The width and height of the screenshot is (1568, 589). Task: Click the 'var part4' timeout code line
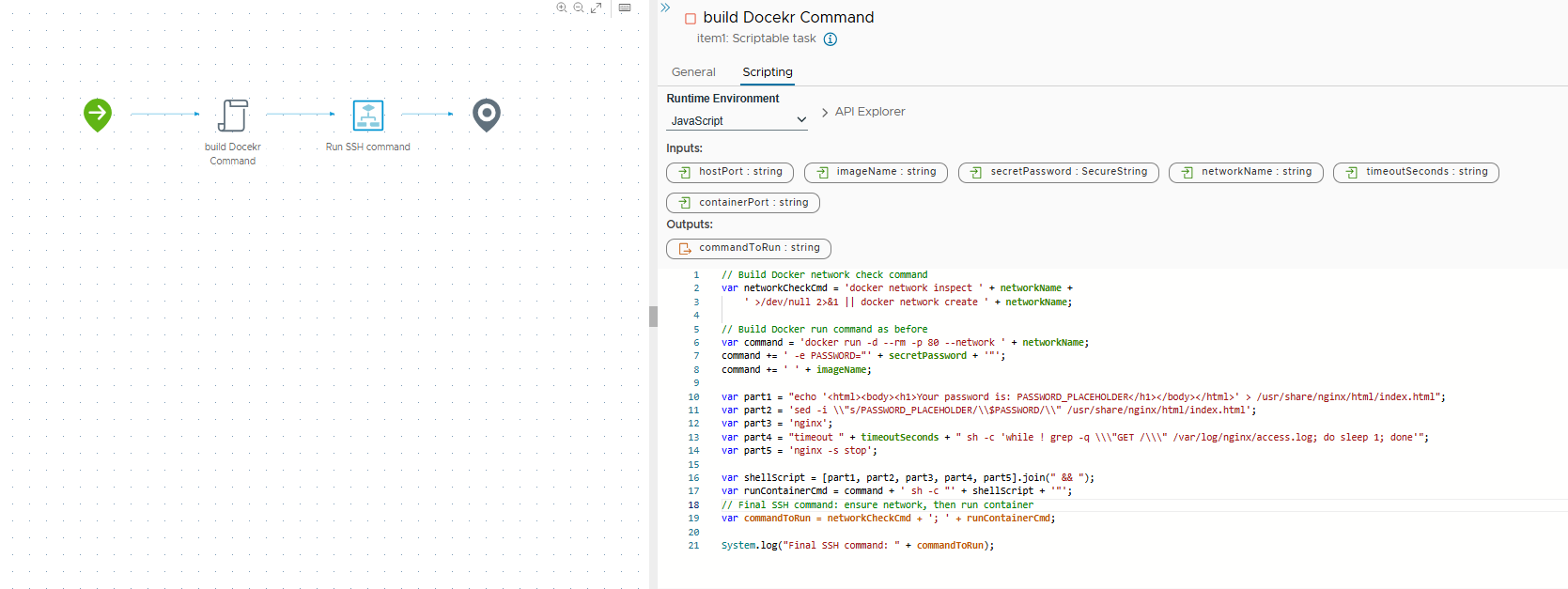pyautogui.click(x=1075, y=438)
